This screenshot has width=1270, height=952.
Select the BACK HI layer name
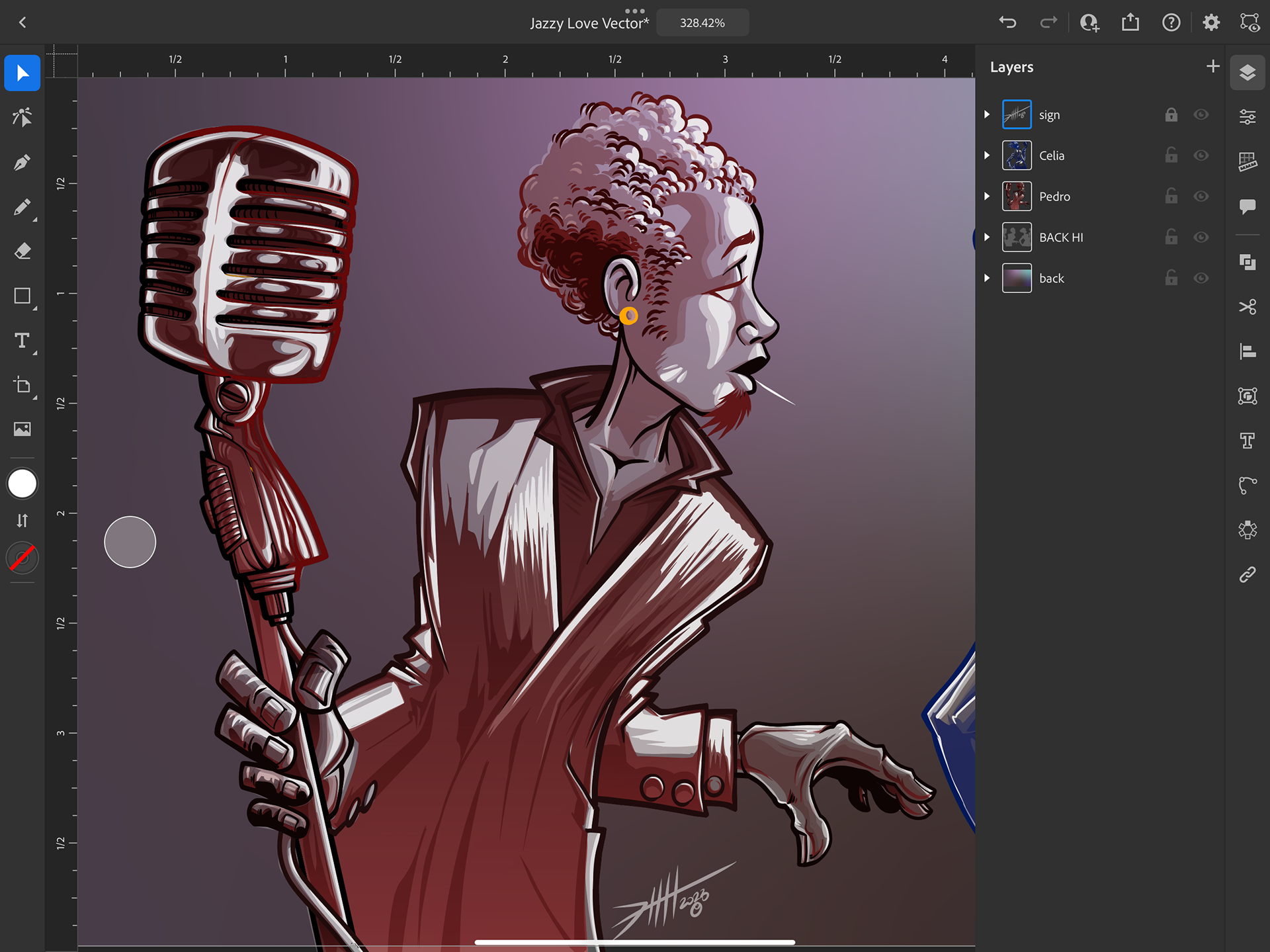tap(1061, 238)
